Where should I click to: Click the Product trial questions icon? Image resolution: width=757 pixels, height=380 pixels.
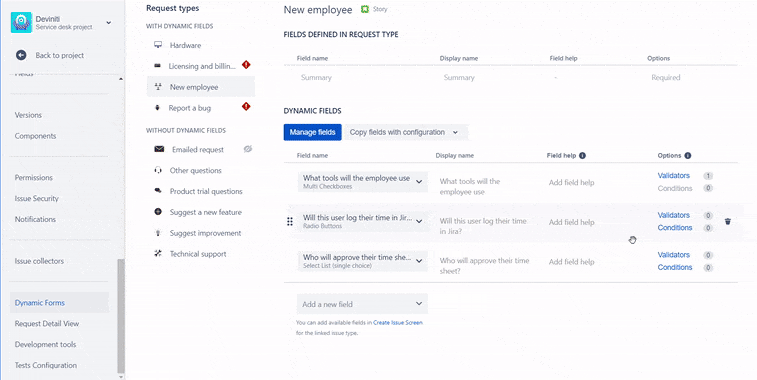click(x=157, y=191)
